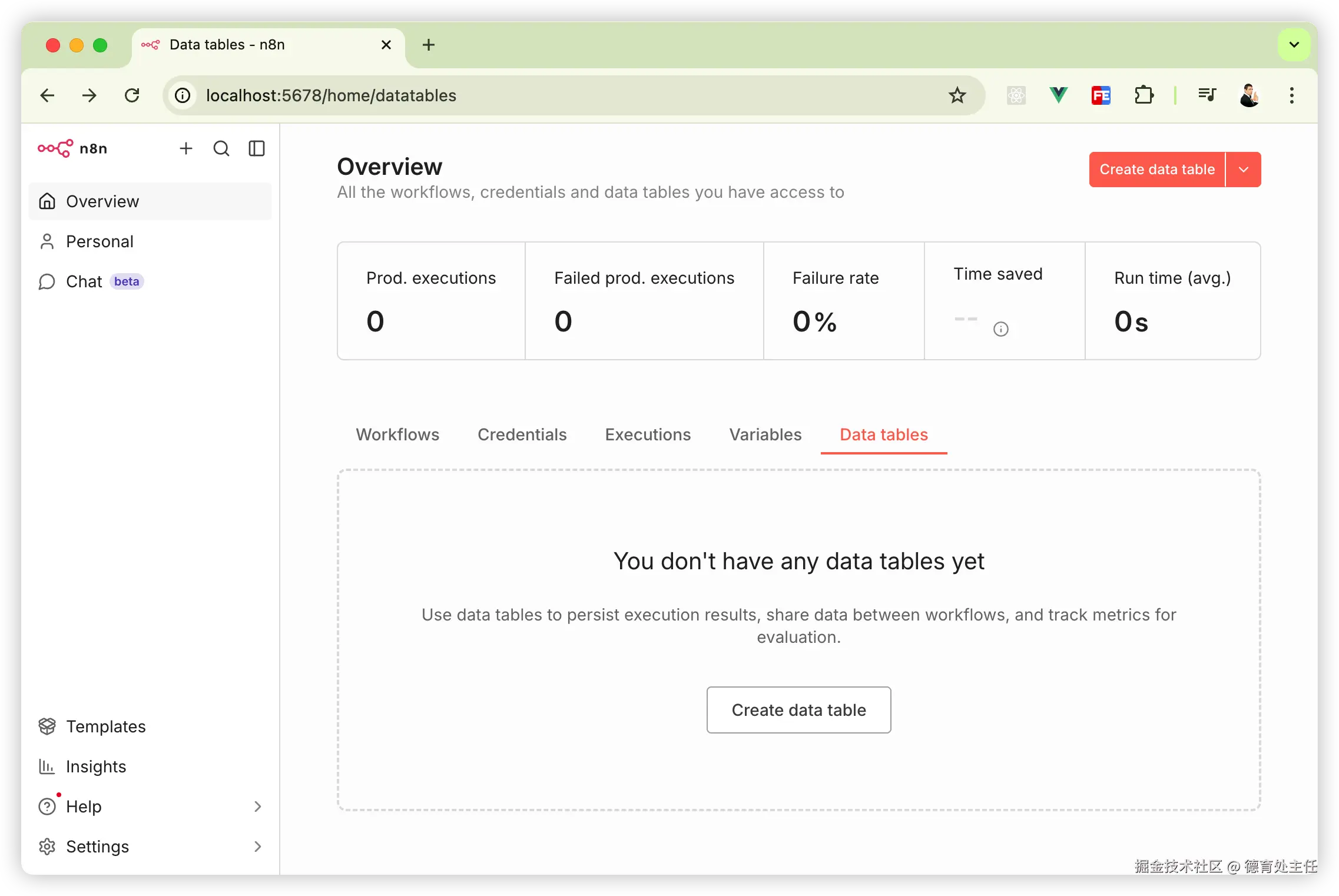The width and height of the screenshot is (1339, 896).
Task: Click the Time saved info icon
Action: point(1000,329)
